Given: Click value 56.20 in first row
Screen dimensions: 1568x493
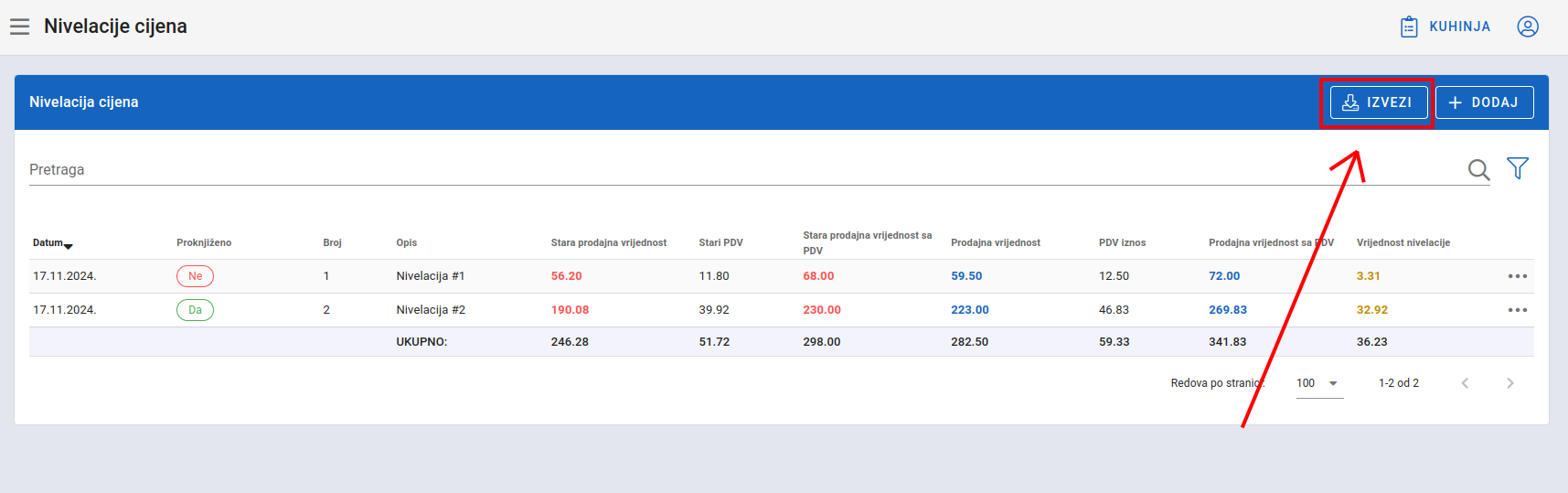Looking at the screenshot, I should click(567, 276).
